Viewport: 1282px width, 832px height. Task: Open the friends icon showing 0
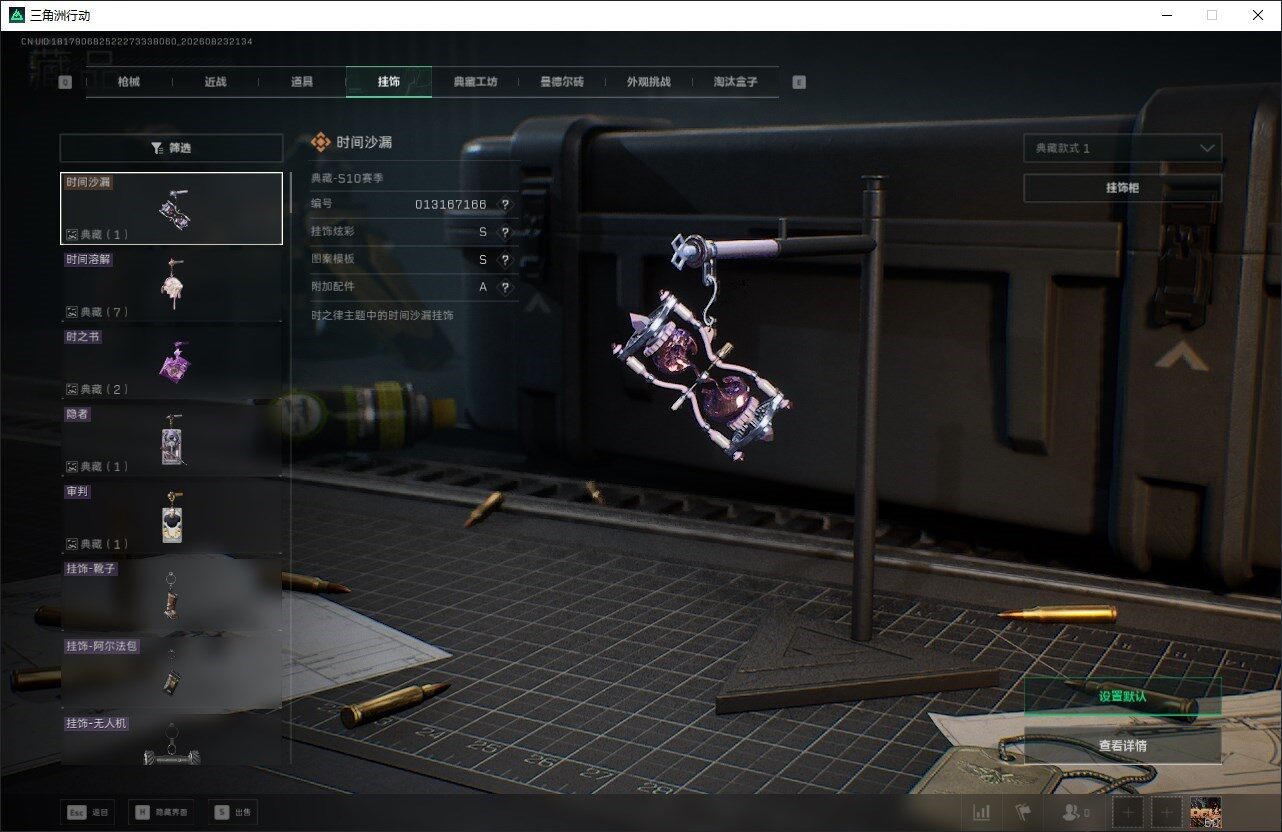1076,812
